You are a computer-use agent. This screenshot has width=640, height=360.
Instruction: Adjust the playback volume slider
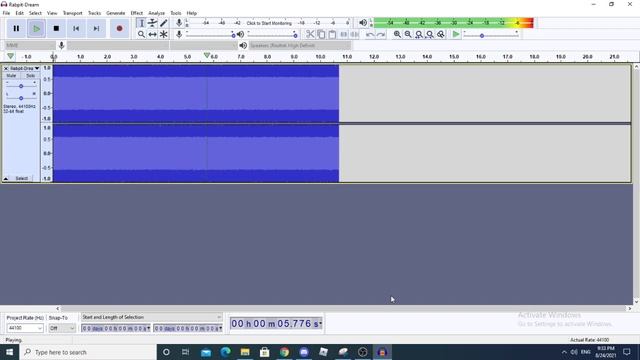(x=272, y=36)
